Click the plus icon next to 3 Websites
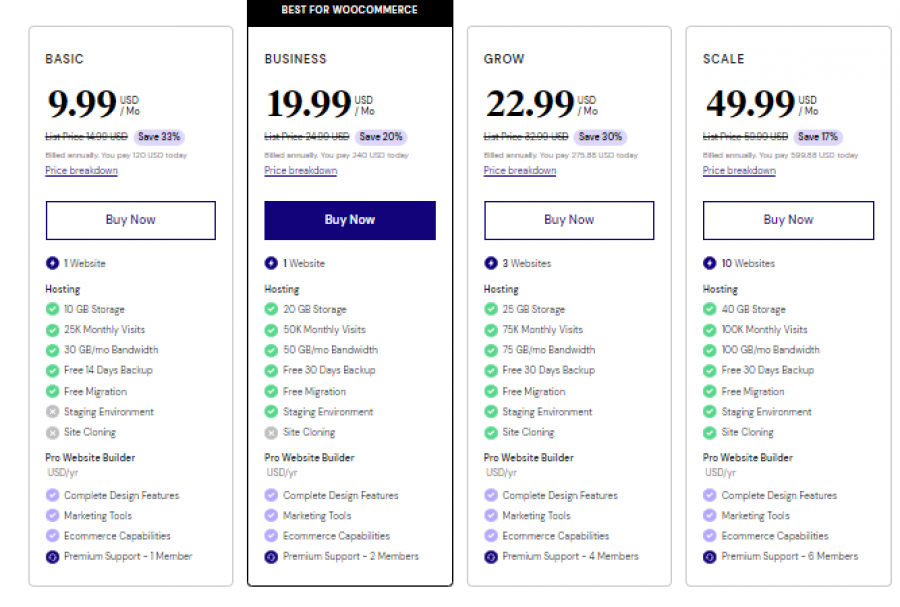 [491, 264]
